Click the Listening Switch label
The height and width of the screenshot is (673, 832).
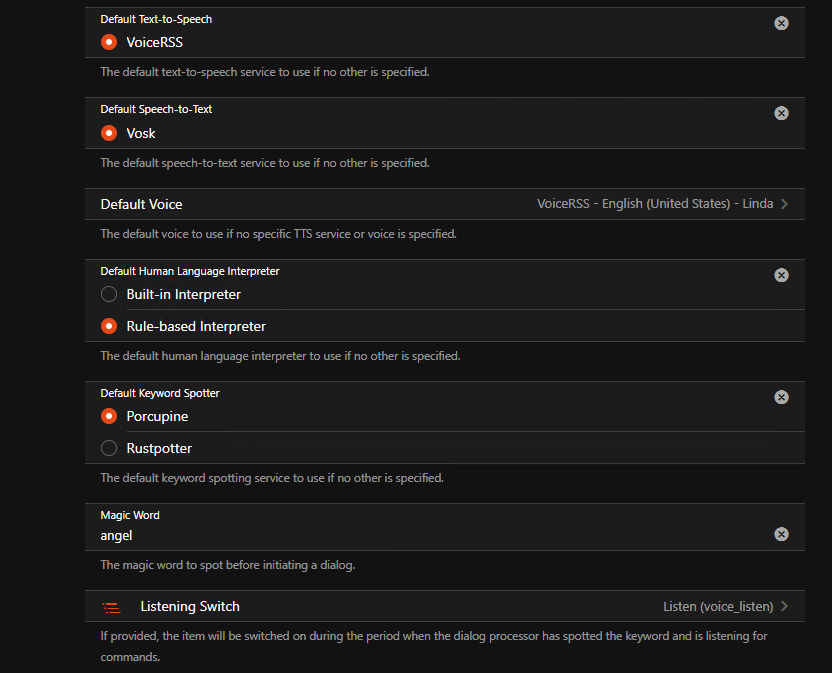click(190, 607)
